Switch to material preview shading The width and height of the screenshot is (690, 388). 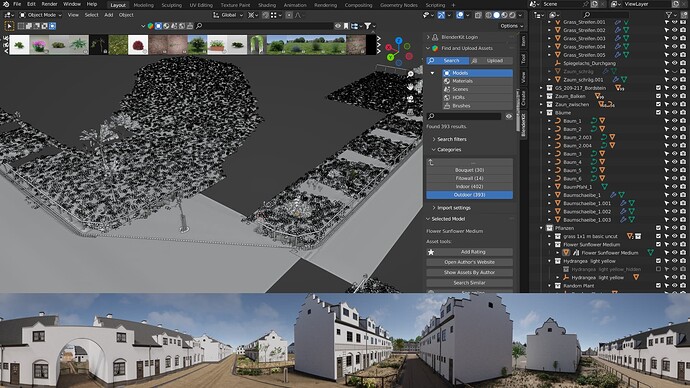click(504, 15)
